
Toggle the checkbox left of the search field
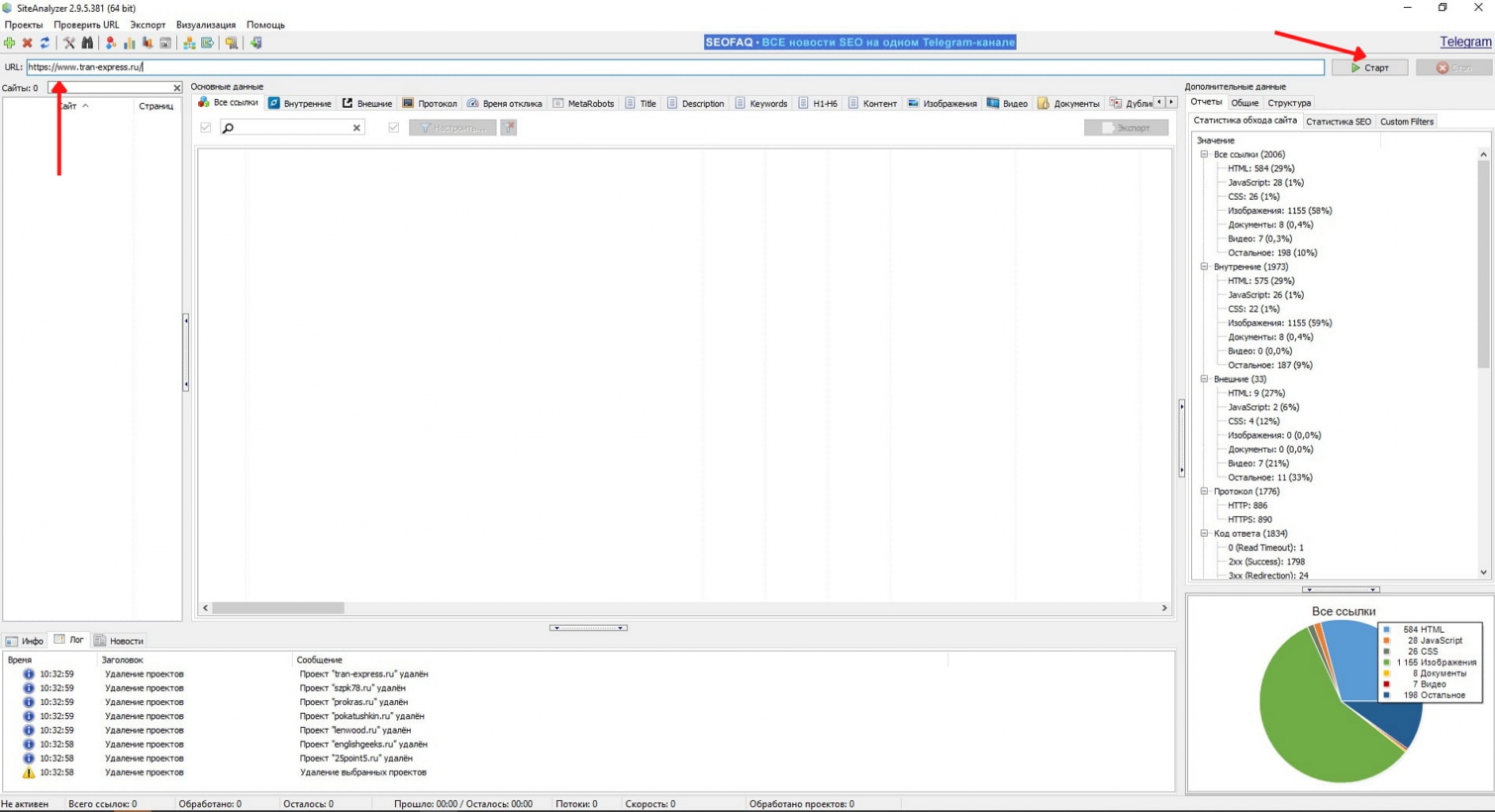point(206,128)
